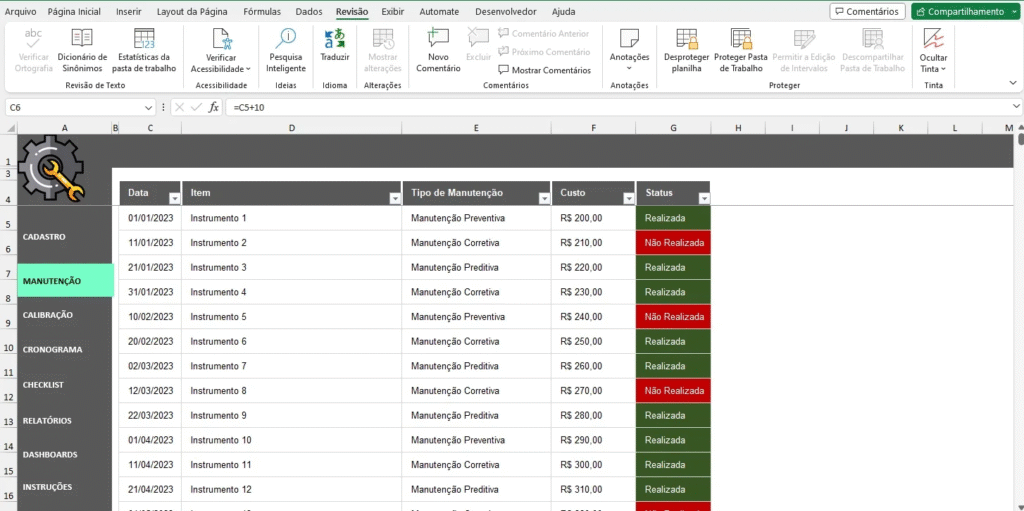Screen dimensions: 1024x511
Task: Open the Status column filter dropdown
Action: (703, 198)
